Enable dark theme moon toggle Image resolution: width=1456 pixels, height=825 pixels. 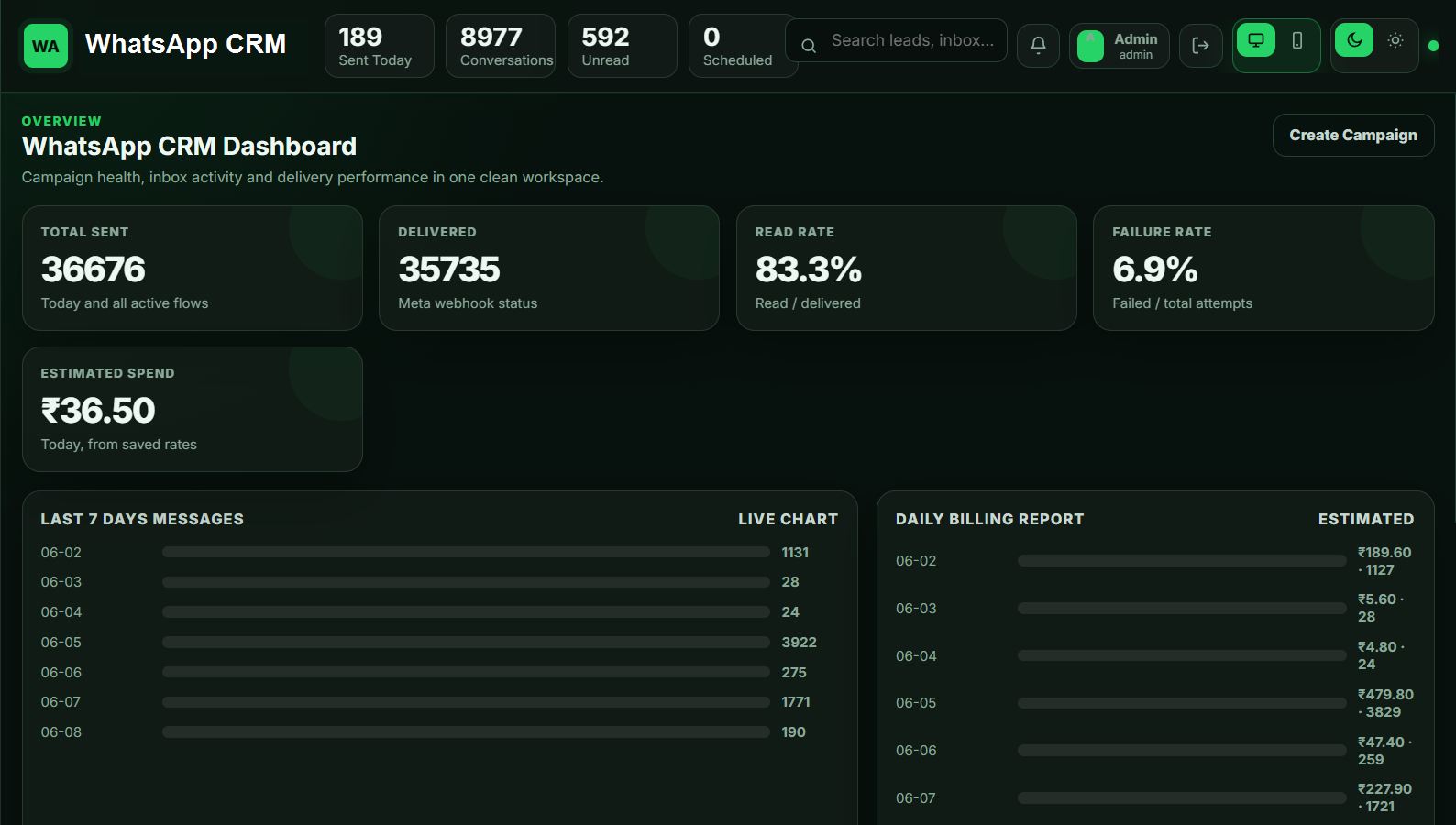(1354, 40)
